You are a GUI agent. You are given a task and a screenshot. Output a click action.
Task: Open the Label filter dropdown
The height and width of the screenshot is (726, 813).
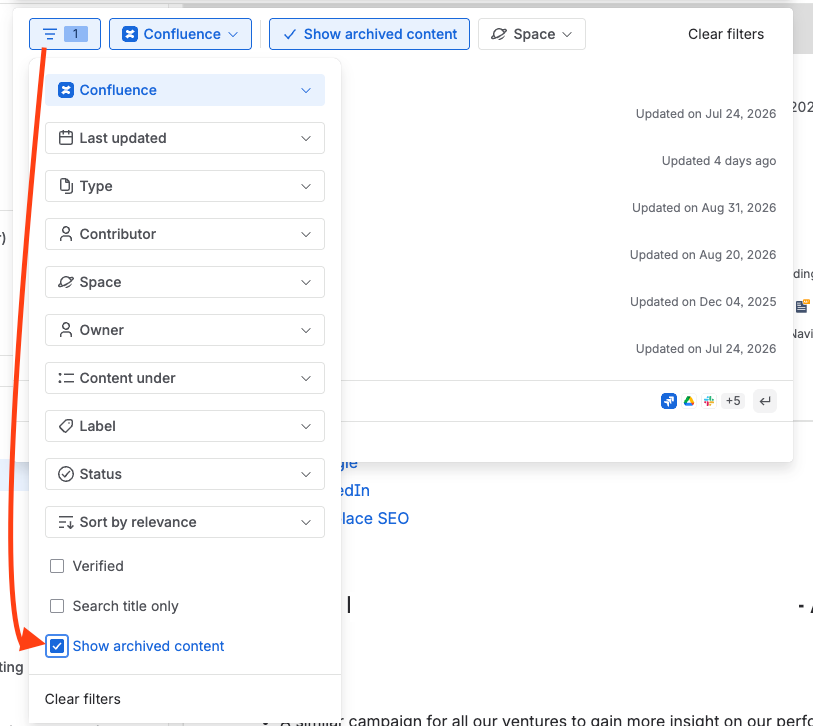tap(185, 426)
